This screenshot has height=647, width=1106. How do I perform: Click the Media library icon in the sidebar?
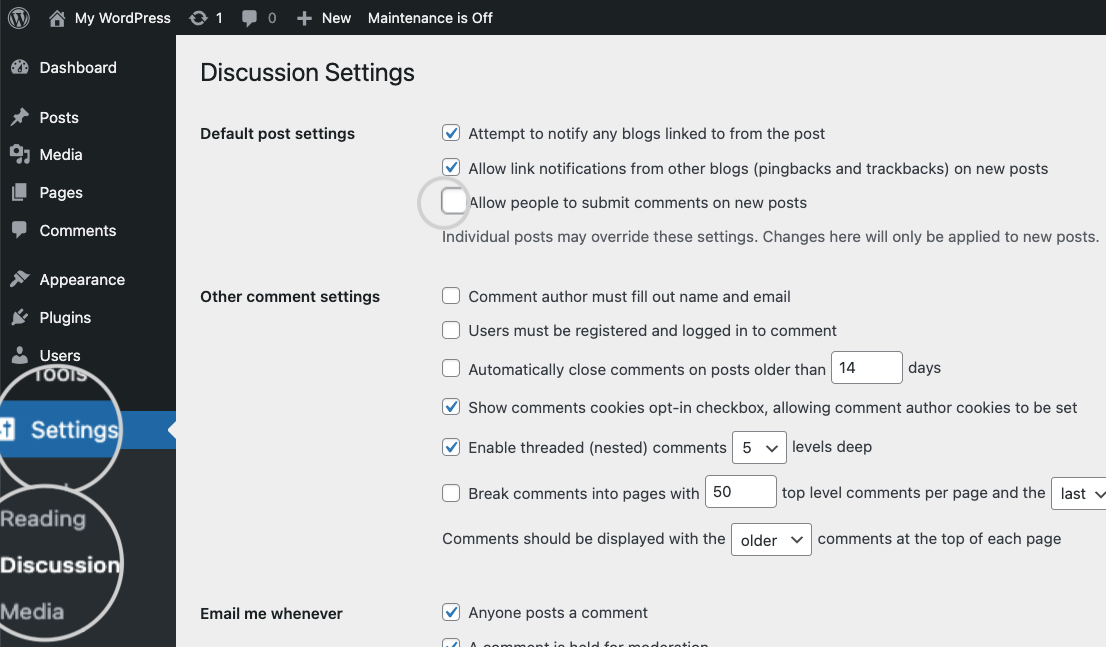click(x=20, y=155)
